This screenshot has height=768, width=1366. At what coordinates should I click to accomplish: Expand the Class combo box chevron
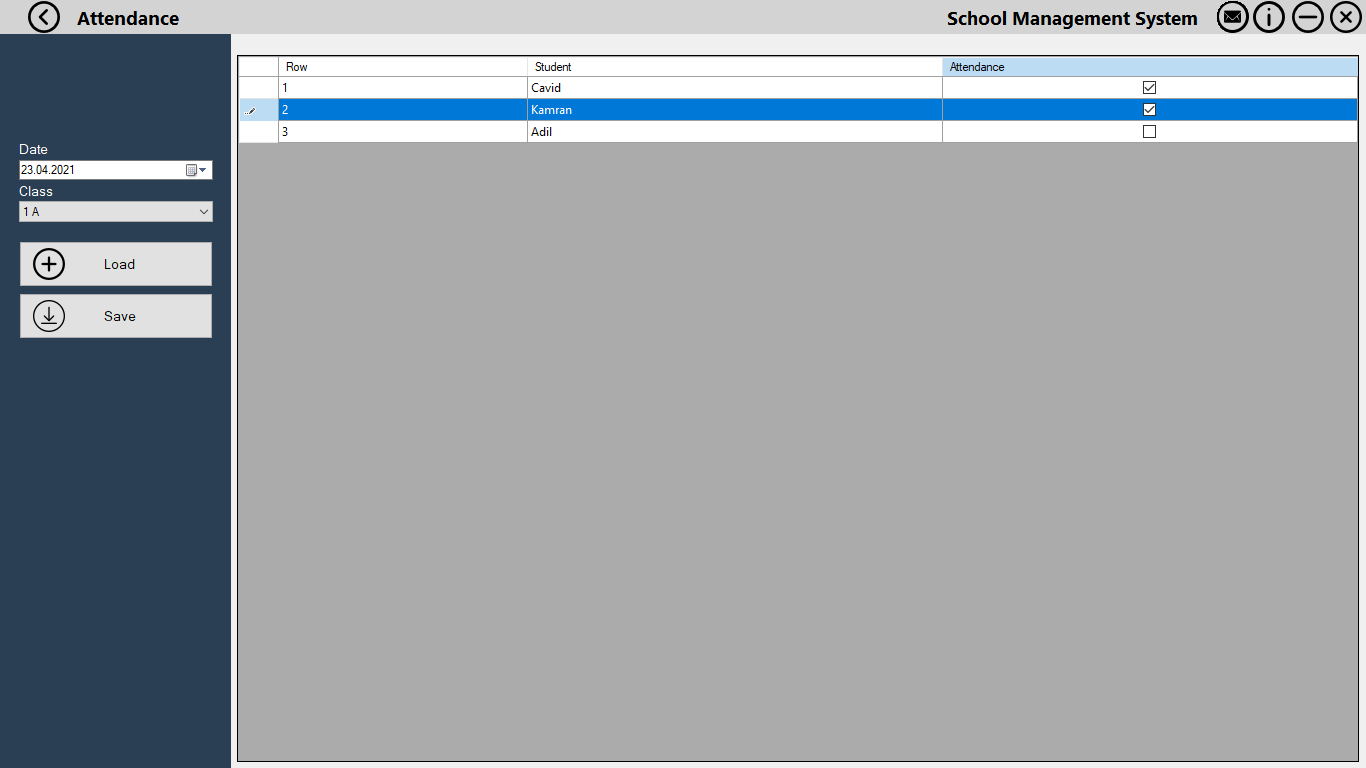(x=202, y=211)
